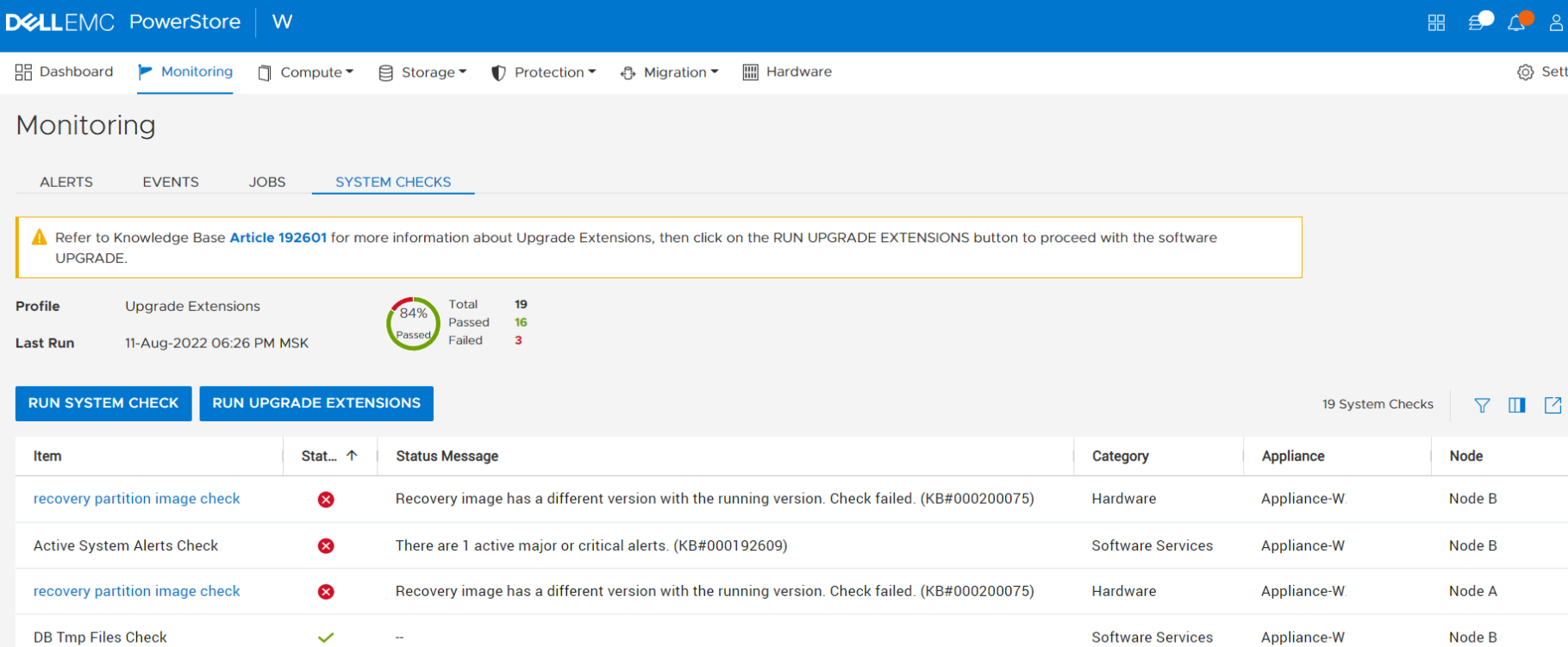The image size is (1568, 647).
Task: Open the Hardware menu item
Action: pyautogui.click(x=787, y=72)
